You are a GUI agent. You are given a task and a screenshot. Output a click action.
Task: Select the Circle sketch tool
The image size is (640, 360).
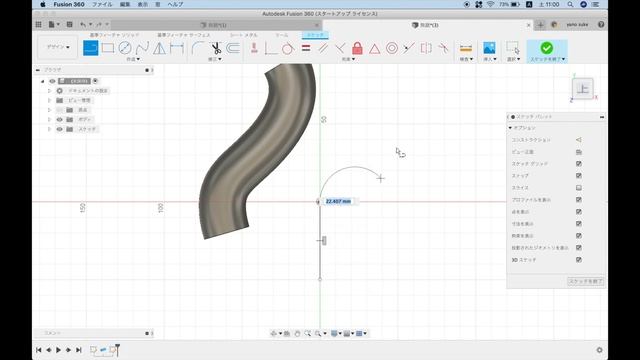[x=125, y=48]
